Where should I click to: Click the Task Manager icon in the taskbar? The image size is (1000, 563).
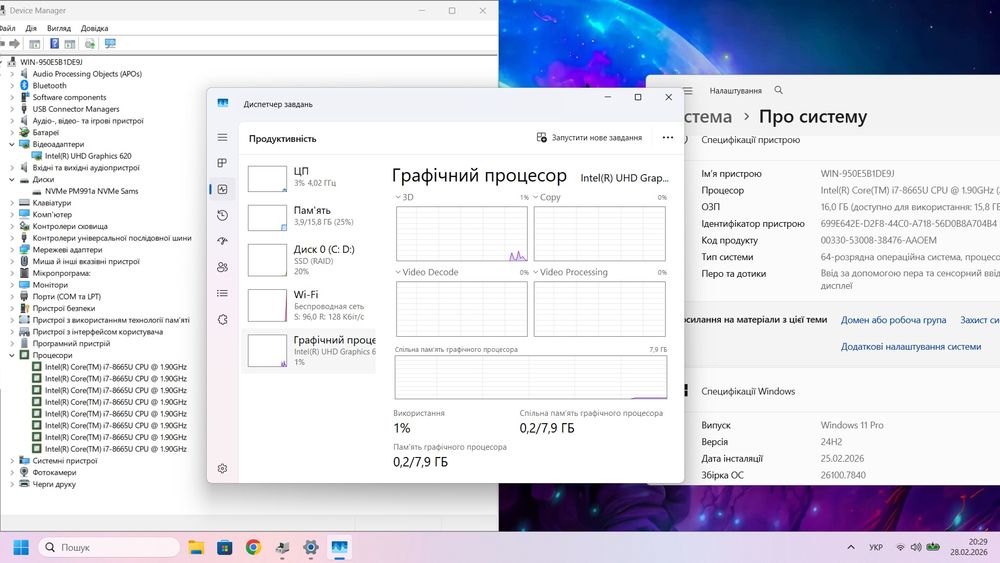339,547
